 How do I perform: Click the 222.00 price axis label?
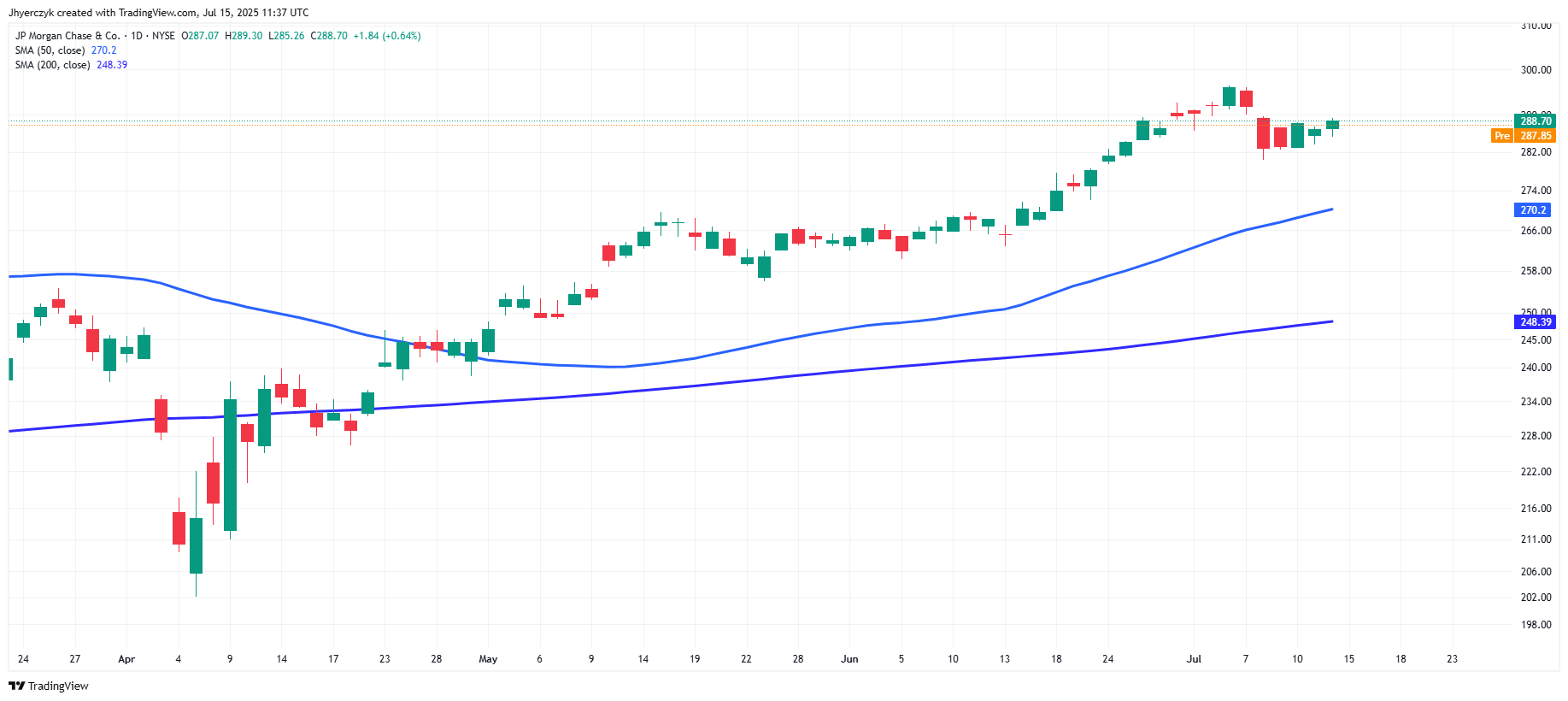[x=1536, y=472]
